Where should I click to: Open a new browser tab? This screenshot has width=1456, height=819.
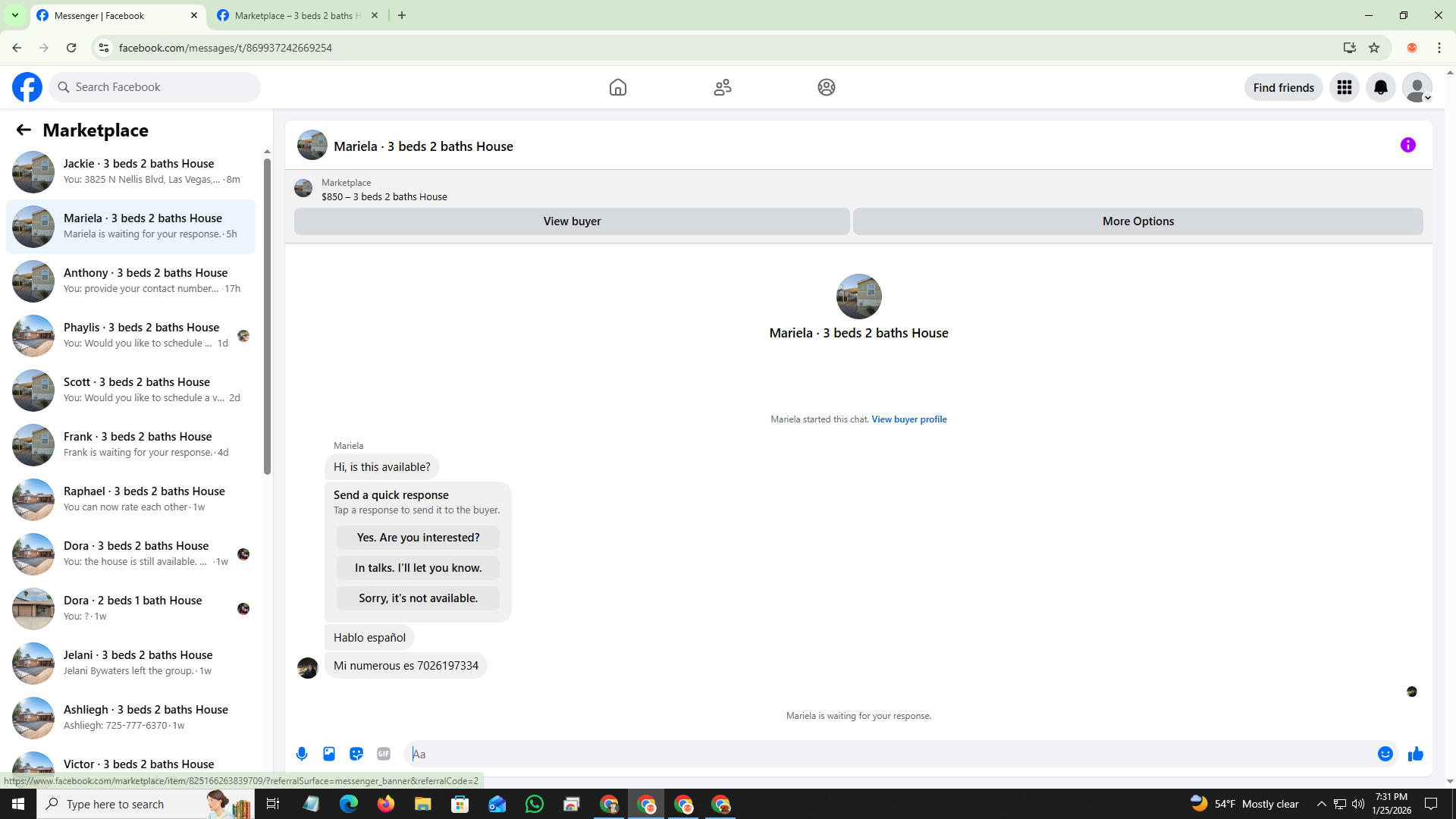point(402,15)
